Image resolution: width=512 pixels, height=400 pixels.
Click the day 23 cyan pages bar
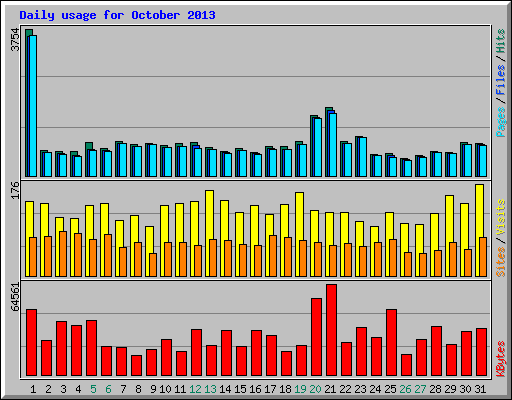363,157
